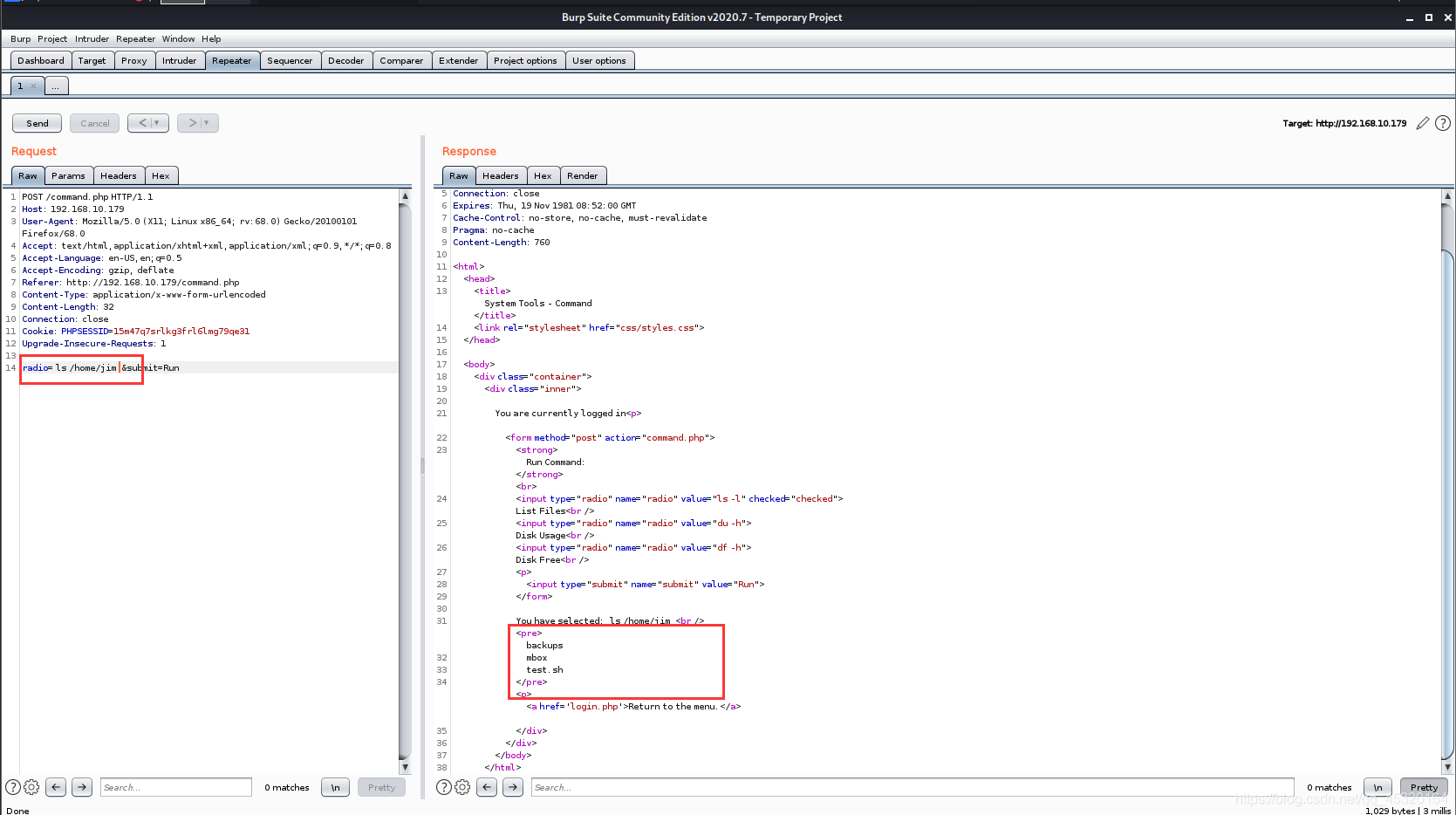Image resolution: width=1456 pixels, height=815 pixels.
Task: Click 'backups' in response output
Action: pyautogui.click(x=544, y=646)
